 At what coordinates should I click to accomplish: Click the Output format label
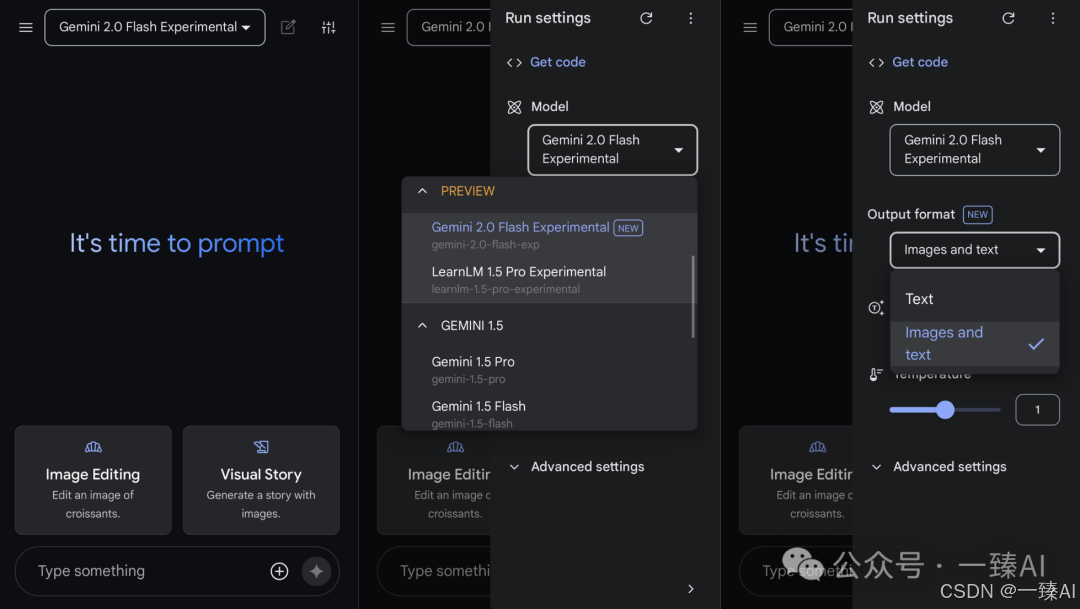[911, 215]
